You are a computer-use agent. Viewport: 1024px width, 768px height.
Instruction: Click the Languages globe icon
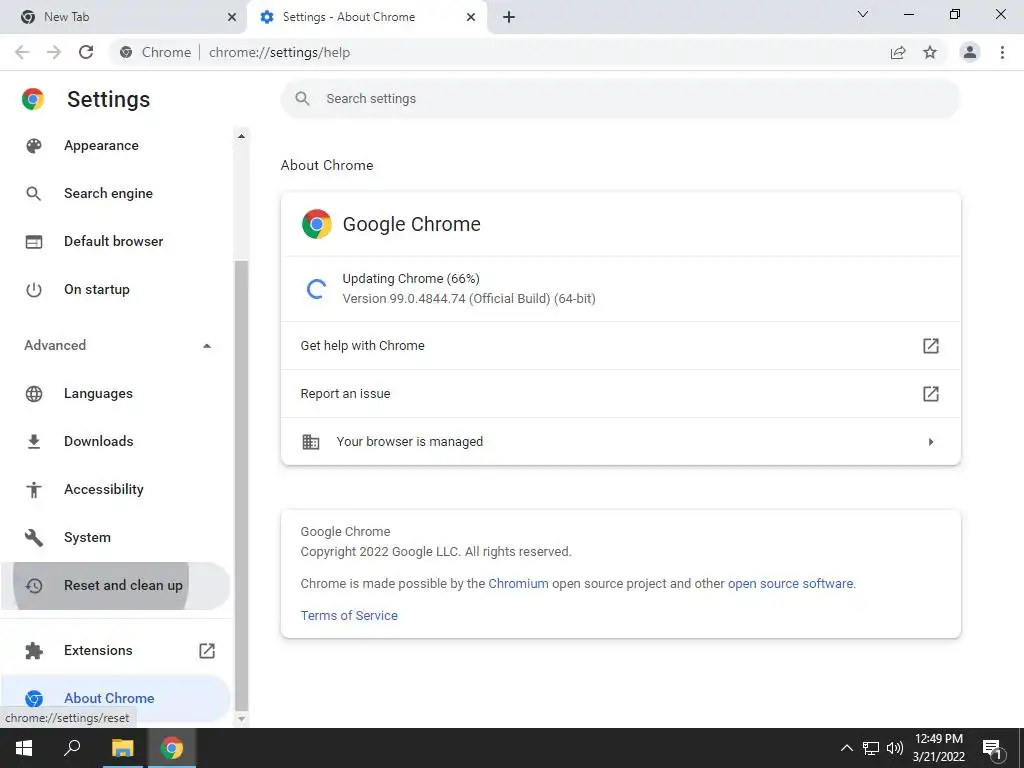tap(33, 394)
